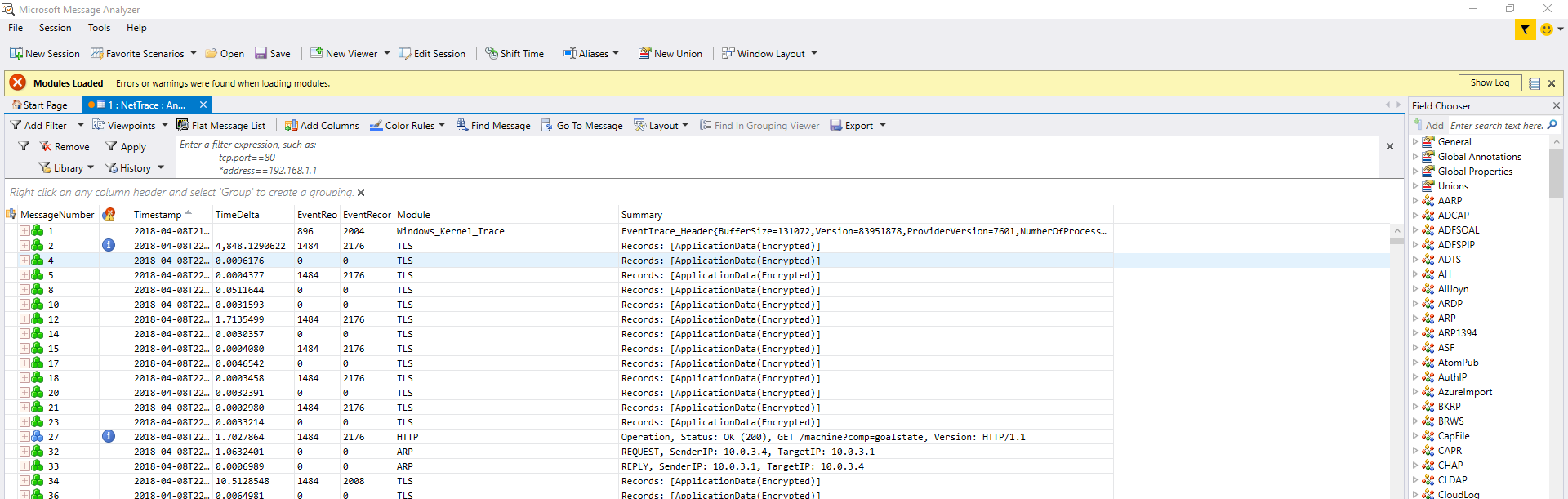Viewport: 1568px width, 499px height.
Task: Select AzureImport in Field Chooser
Action: click(1464, 392)
